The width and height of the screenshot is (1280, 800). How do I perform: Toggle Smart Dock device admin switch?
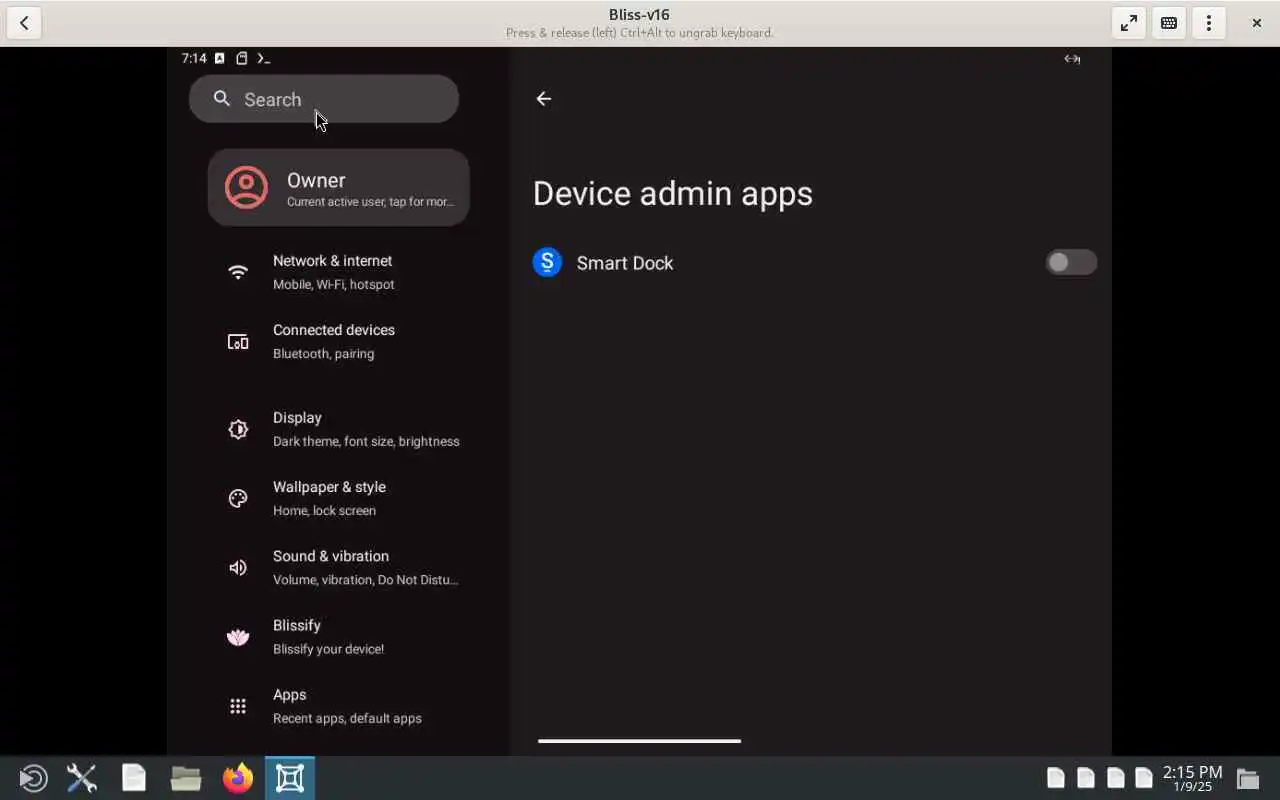pos(1071,262)
